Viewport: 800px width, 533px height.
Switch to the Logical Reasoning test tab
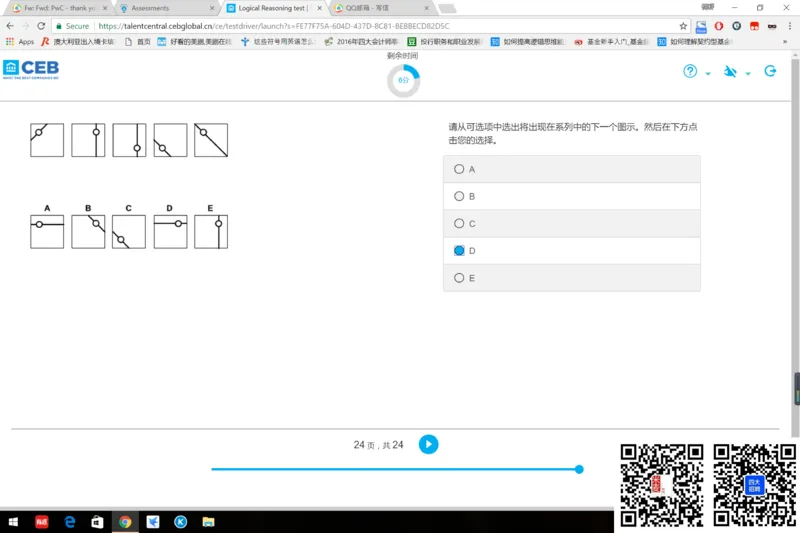point(273,8)
